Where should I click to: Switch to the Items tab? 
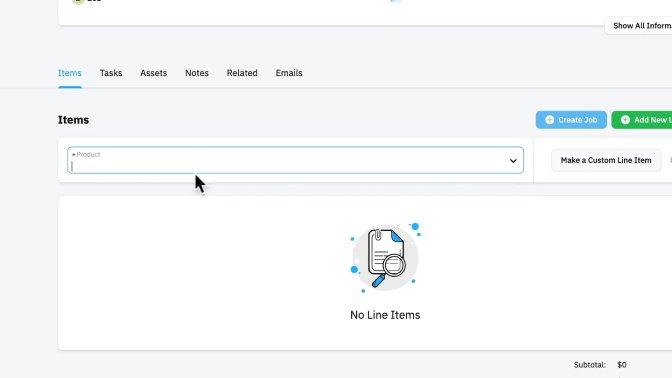(x=70, y=73)
